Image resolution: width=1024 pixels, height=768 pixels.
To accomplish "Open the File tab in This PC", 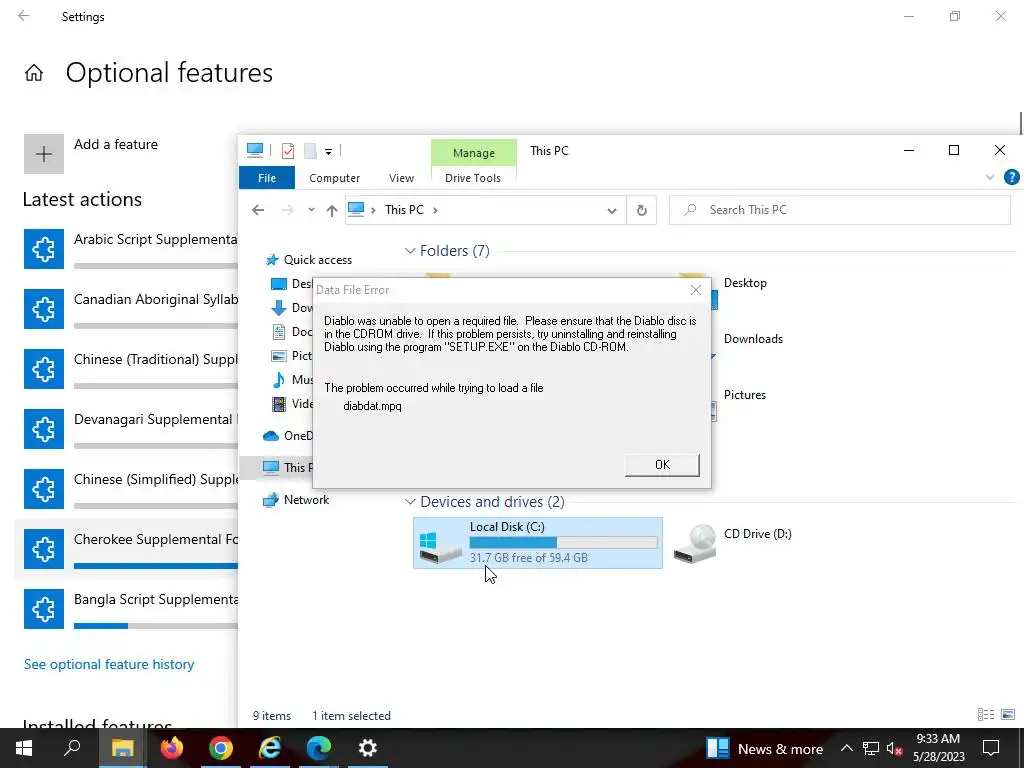I will [266, 178].
